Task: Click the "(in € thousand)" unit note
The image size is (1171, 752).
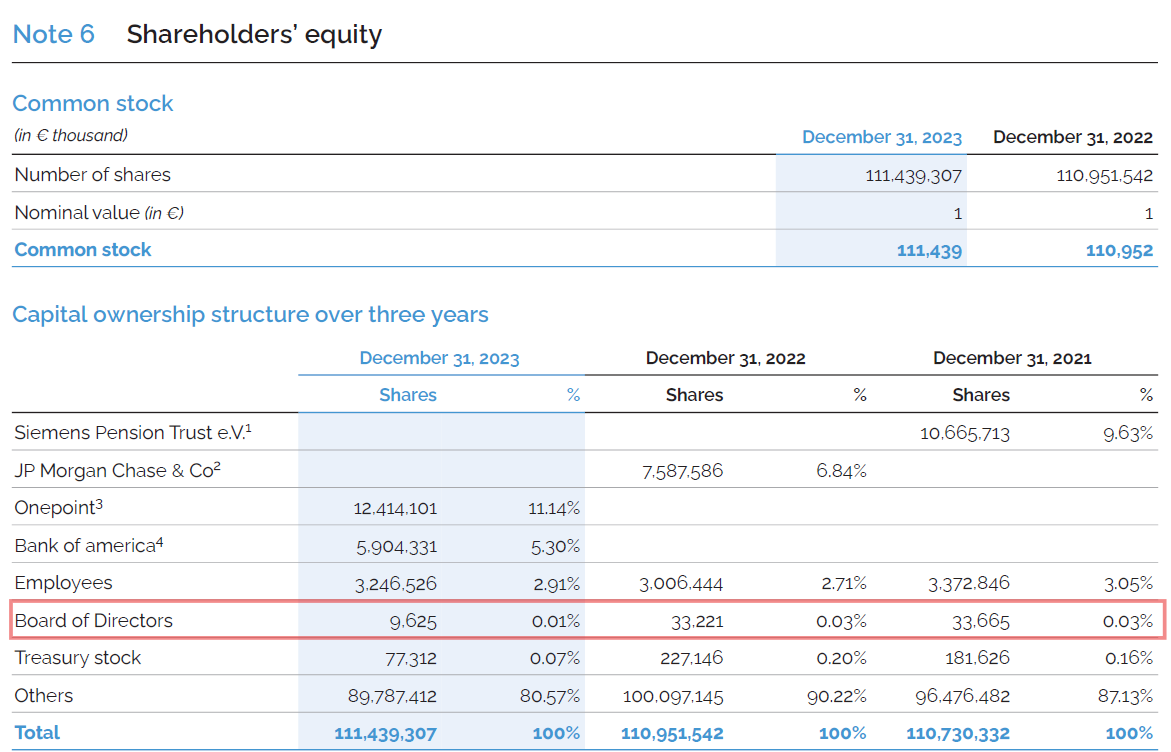Action: click(71, 135)
